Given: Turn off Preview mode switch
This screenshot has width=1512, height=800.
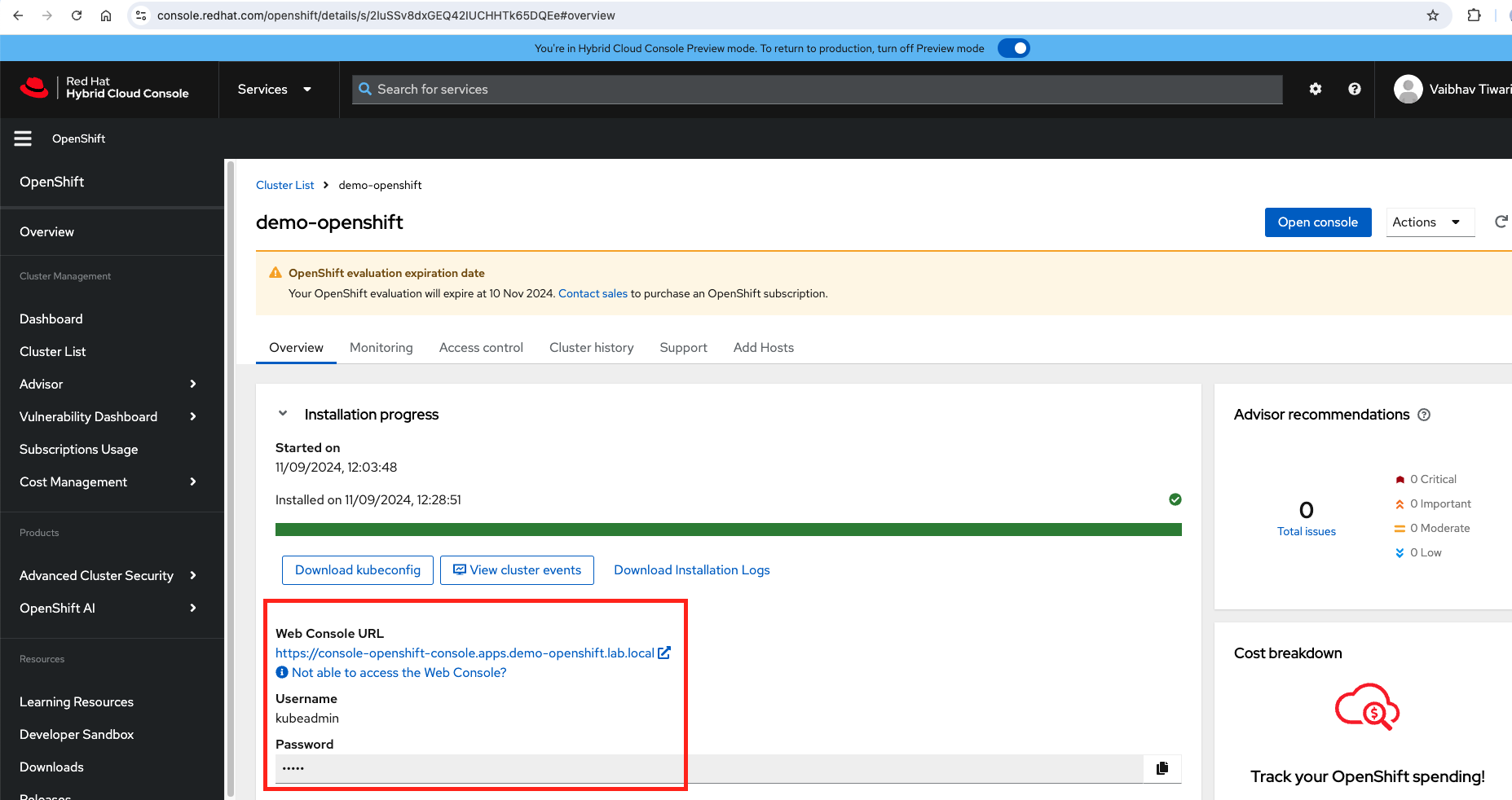Looking at the screenshot, I should pos(1014,48).
